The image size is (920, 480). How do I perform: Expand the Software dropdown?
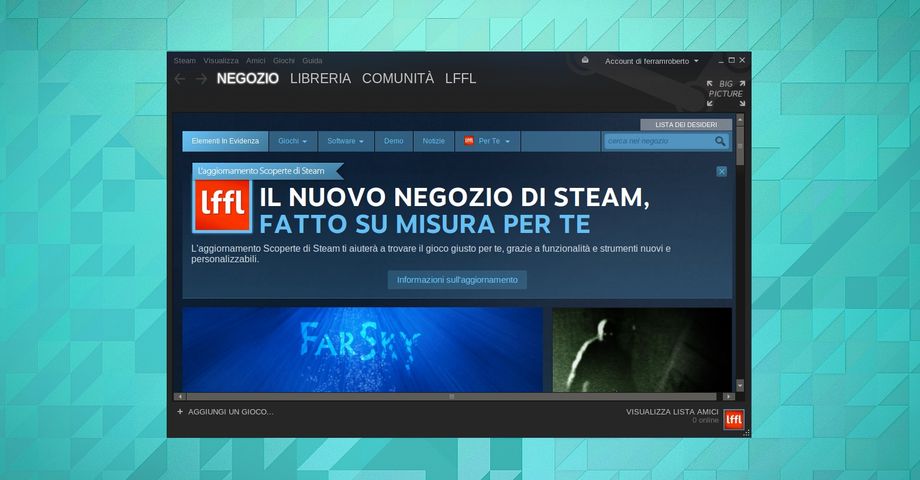click(x=345, y=141)
